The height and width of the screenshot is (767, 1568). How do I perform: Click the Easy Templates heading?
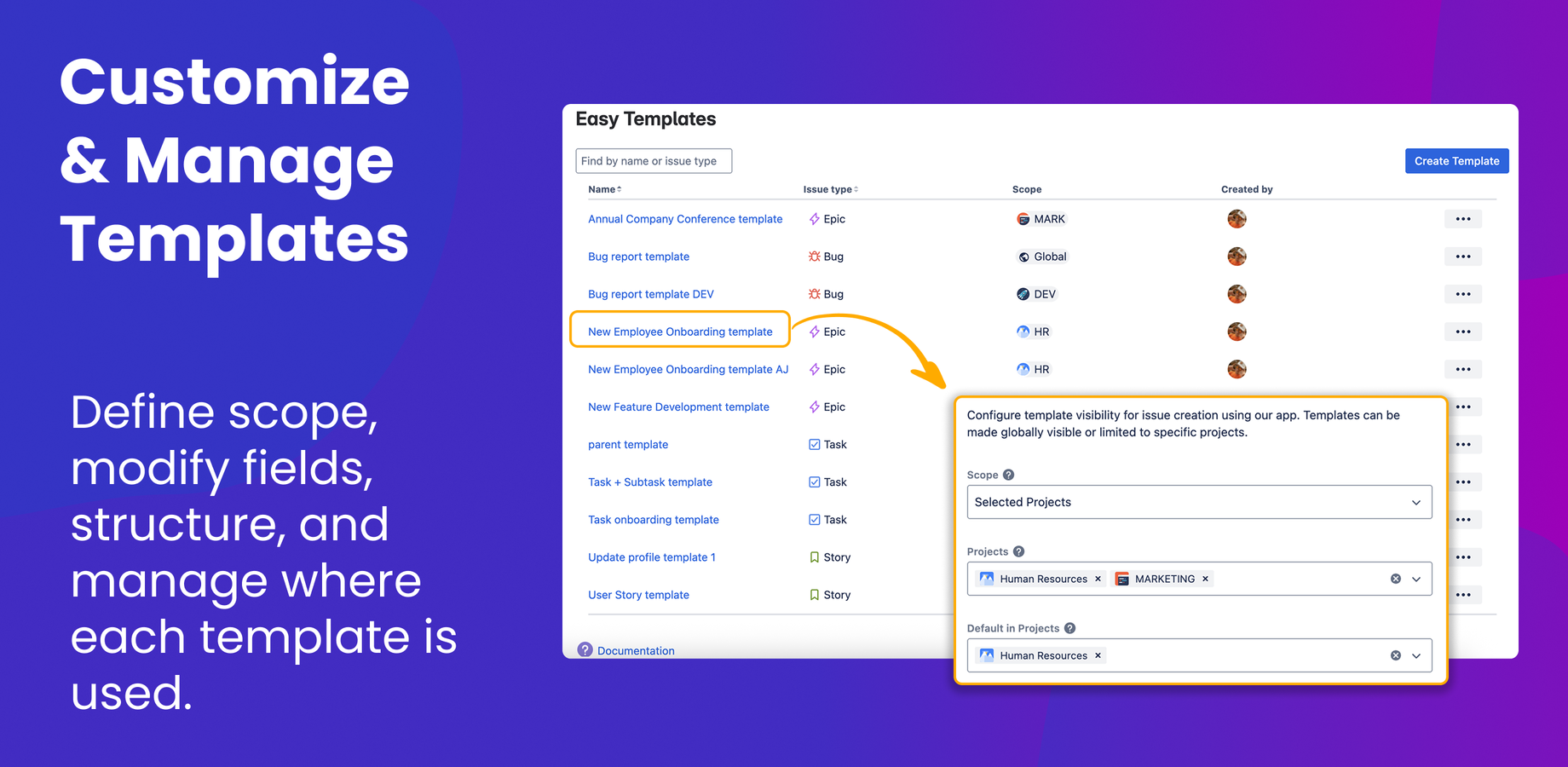646,119
